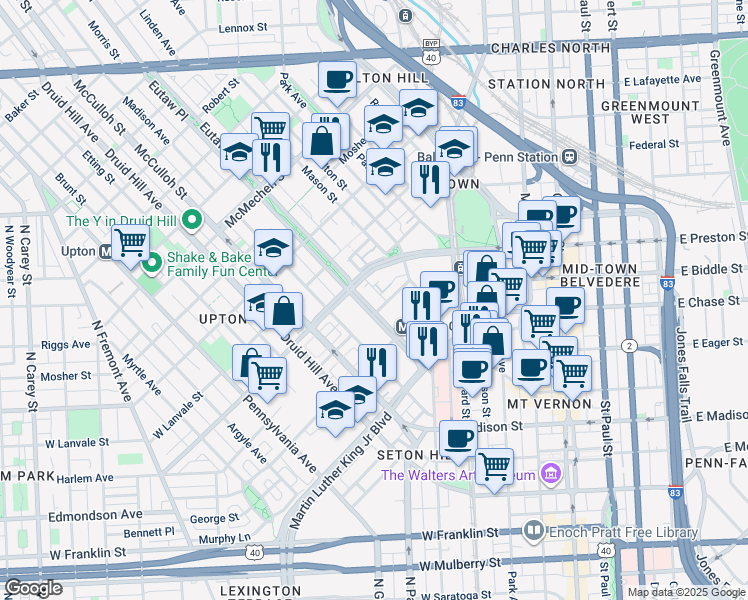Click the coffee cup marker near Bolton Hill
This screenshot has height=600, width=748.
(x=337, y=83)
